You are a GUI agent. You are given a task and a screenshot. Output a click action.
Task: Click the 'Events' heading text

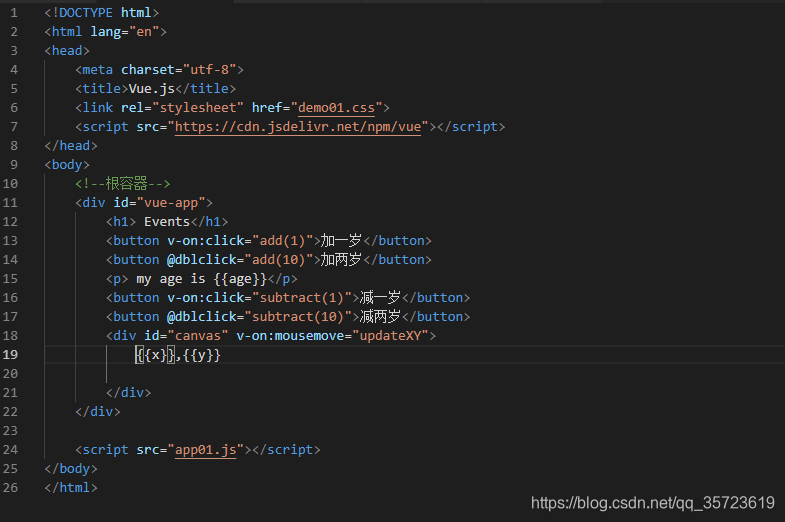(x=167, y=222)
